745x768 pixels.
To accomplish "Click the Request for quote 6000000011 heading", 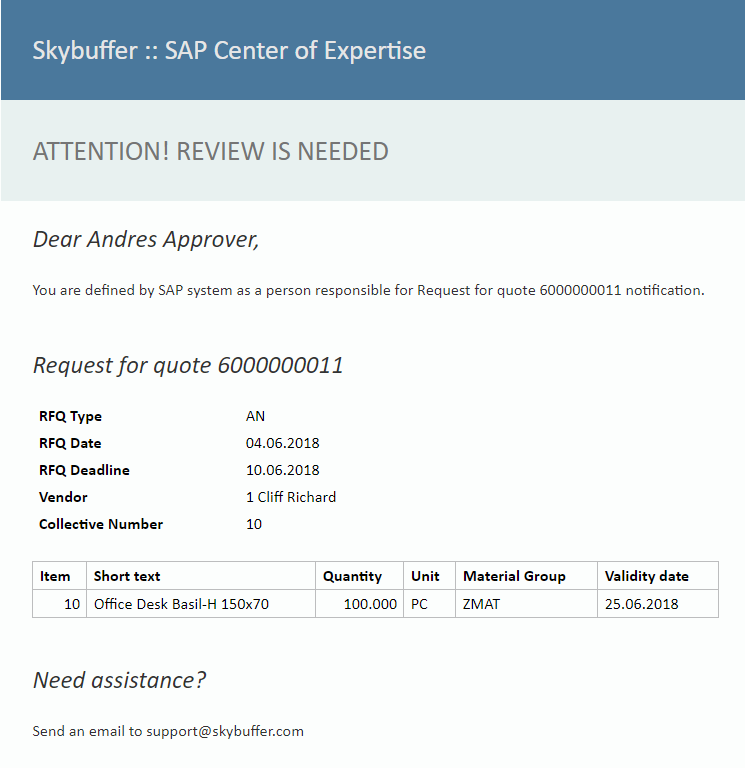I will (188, 365).
